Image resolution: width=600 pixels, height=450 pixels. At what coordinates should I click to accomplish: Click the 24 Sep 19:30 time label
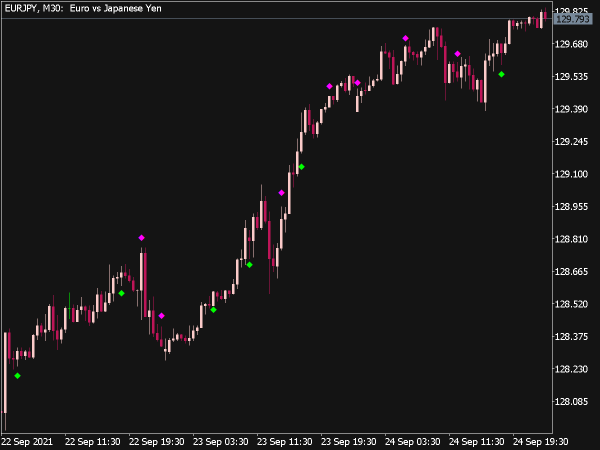pos(540,442)
